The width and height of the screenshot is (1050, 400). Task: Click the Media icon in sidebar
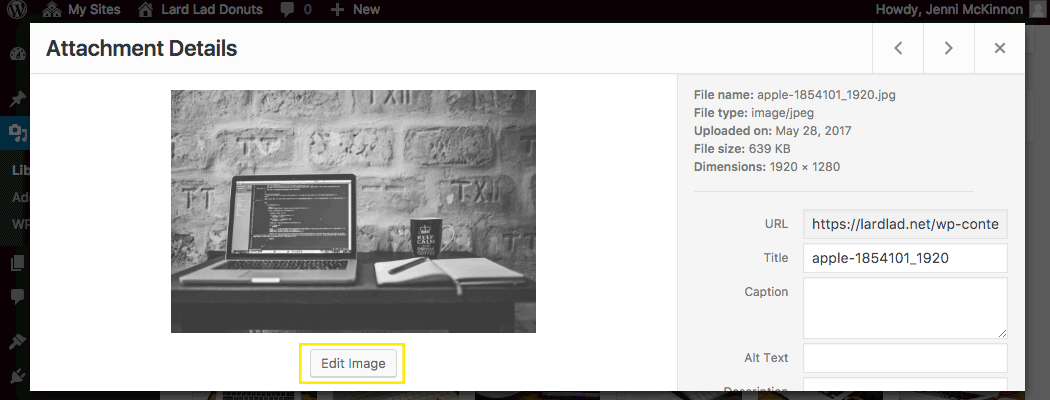18,133
